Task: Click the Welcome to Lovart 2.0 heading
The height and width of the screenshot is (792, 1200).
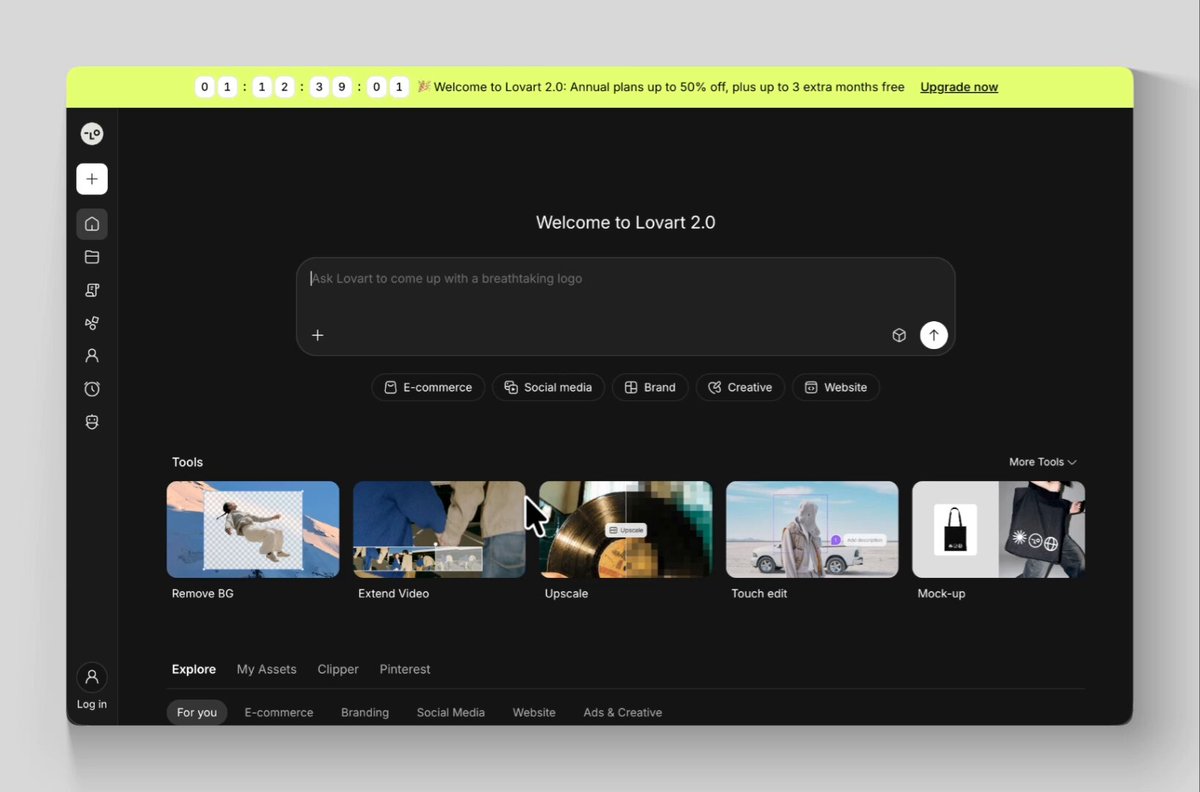Action: (x=626, y=222)
